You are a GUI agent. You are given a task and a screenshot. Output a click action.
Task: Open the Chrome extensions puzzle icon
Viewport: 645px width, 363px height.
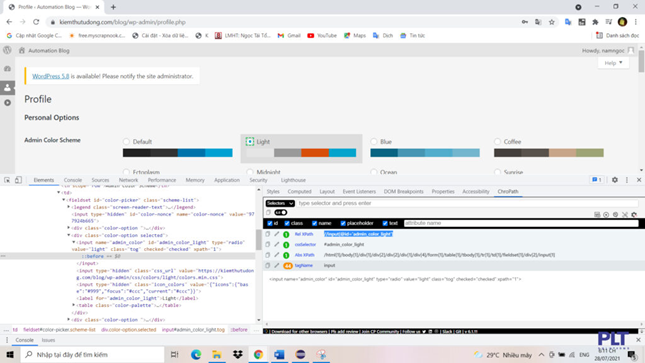[x=595, y=22]
